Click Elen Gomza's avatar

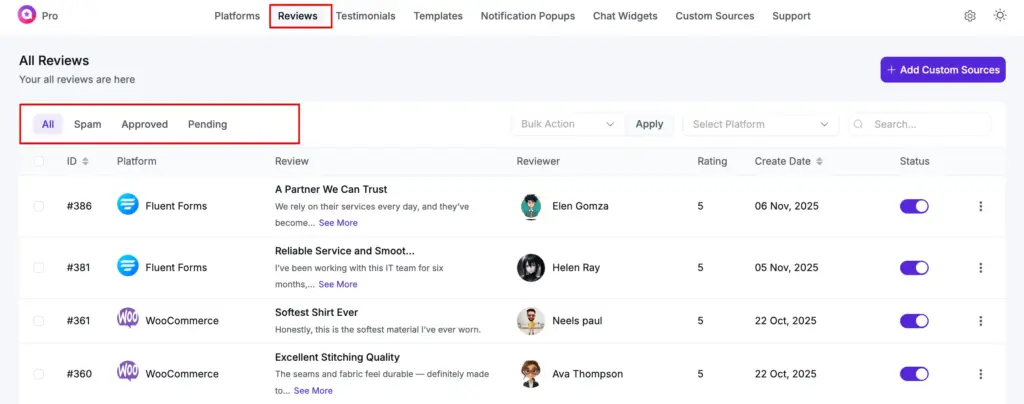point(531,206)
